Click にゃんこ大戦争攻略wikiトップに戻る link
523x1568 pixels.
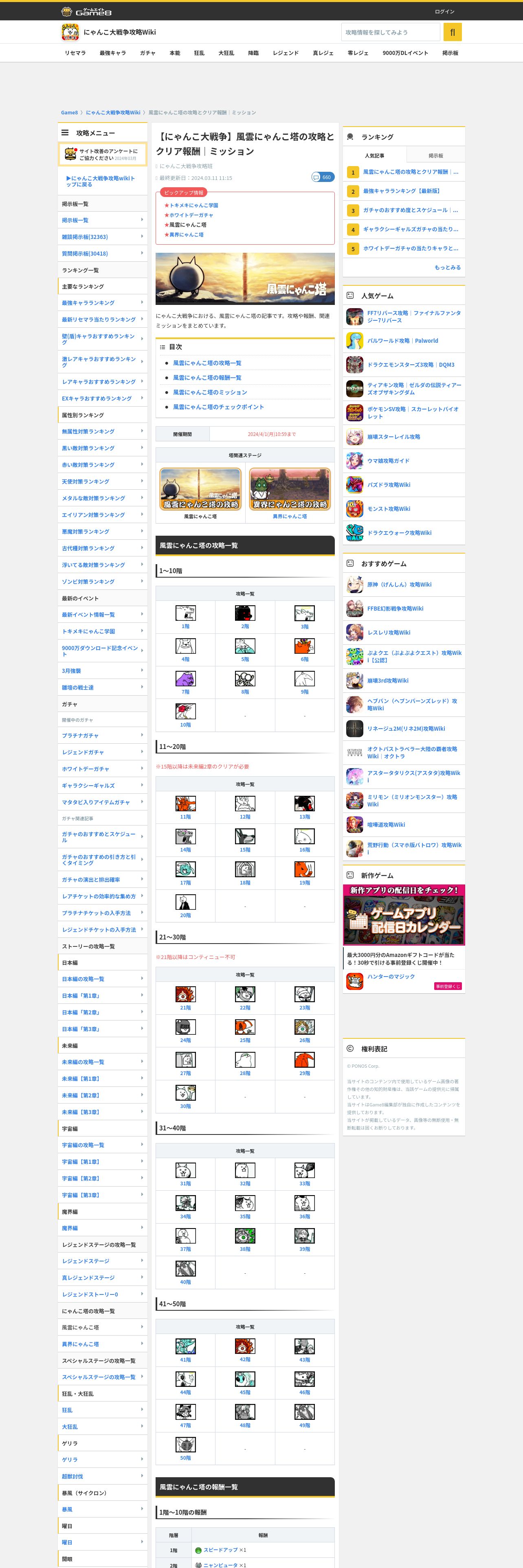coord(101,182)
